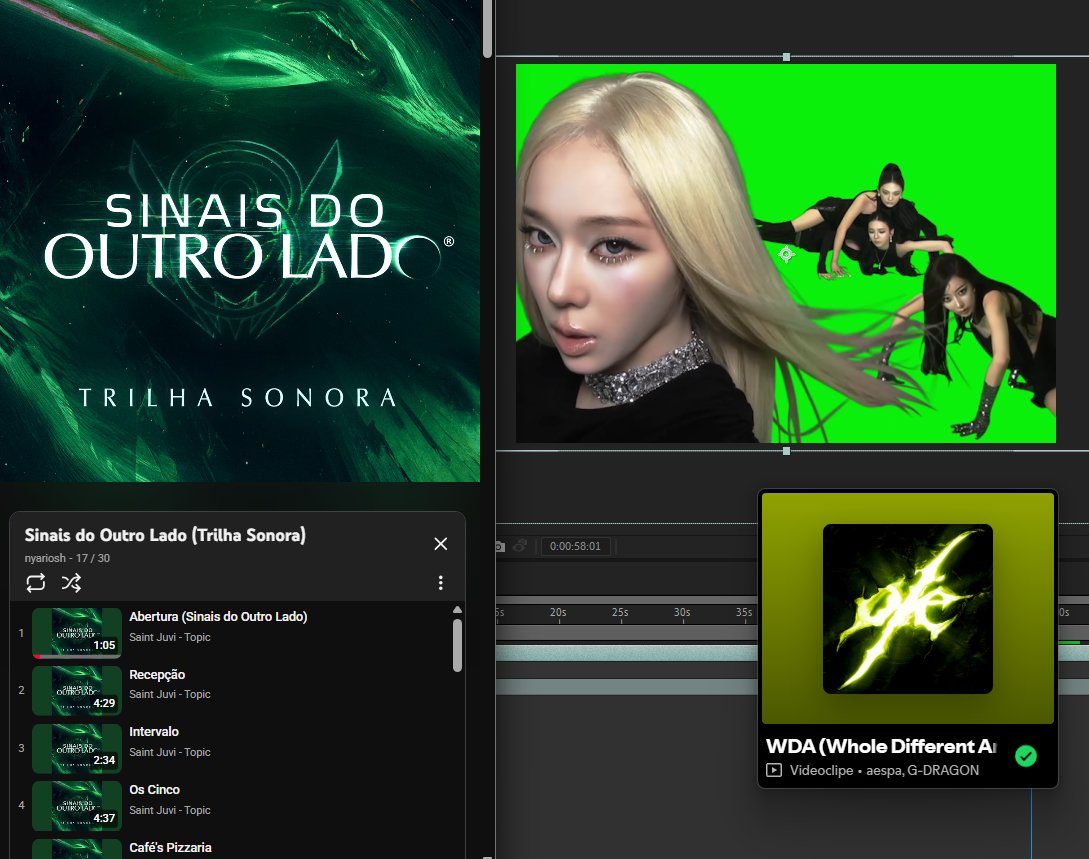Open Saint Juvi - Topic under Abertura
This screenshot has width=1089, height=859.
(169, 637)
